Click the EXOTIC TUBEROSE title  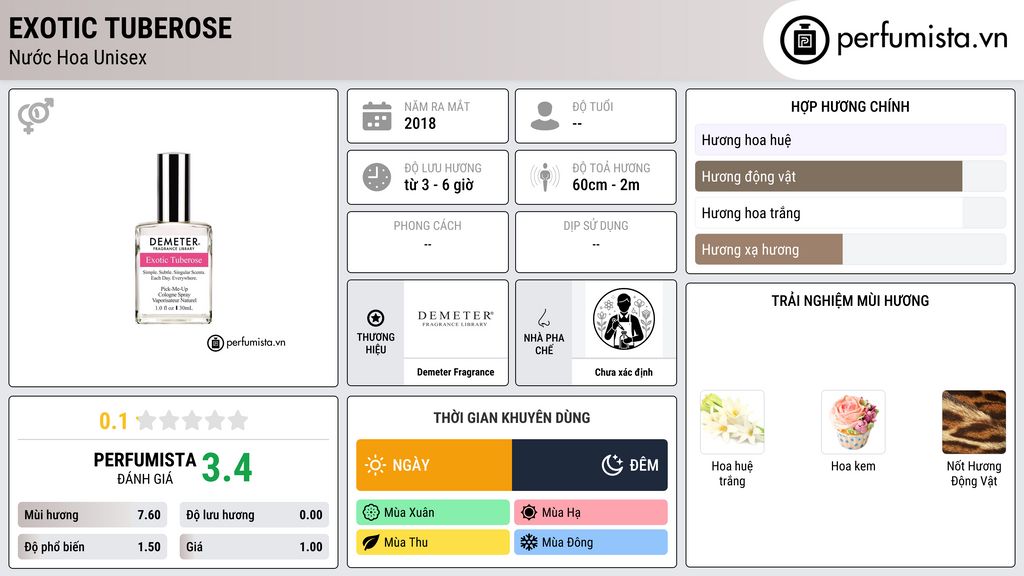pos(120,28)
